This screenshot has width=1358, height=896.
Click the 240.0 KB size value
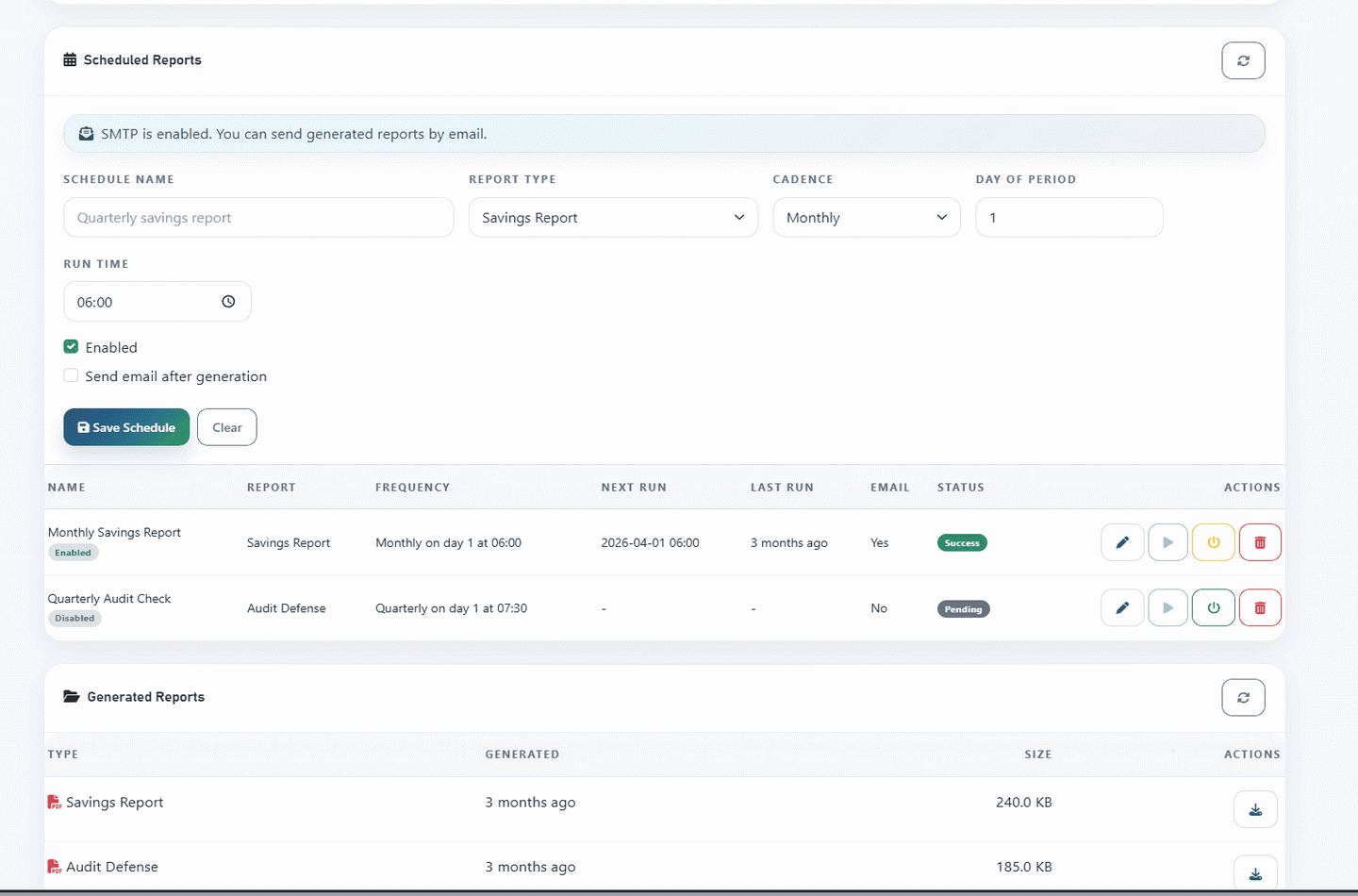coord(1024,803)
